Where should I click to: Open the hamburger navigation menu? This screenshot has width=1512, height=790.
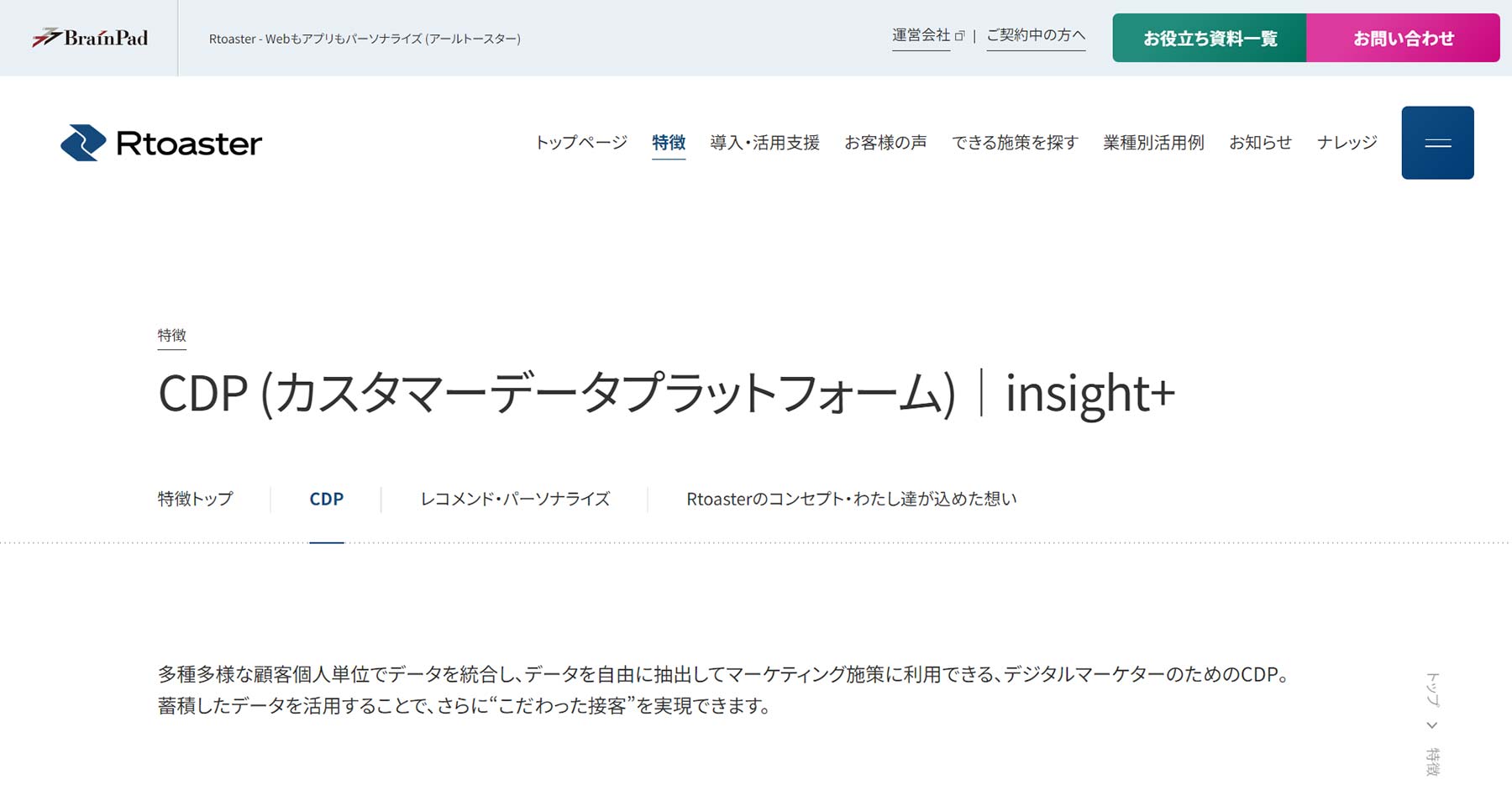1436,141
